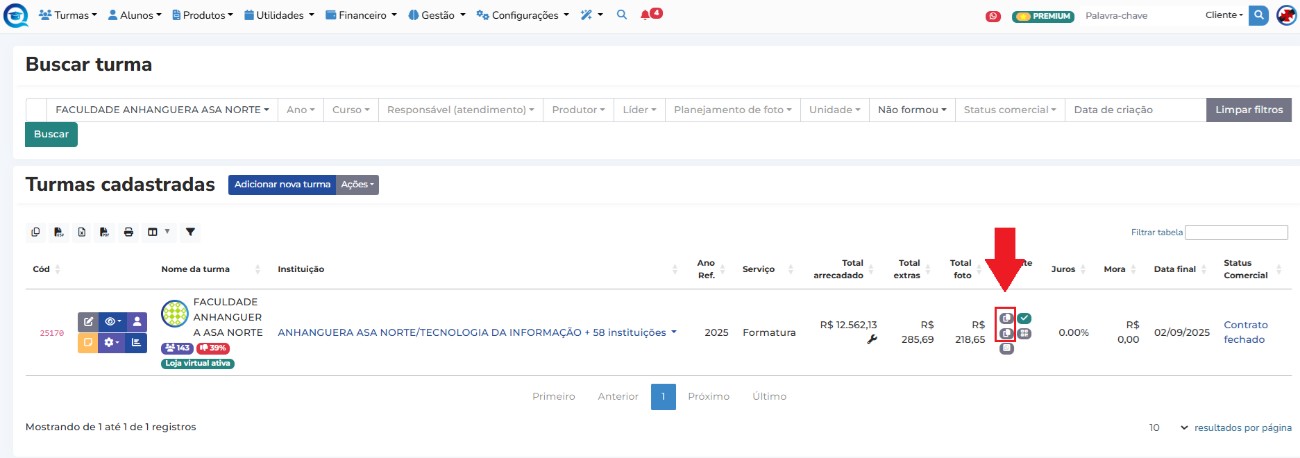Click the chart report icon in row

coord(137,342)
